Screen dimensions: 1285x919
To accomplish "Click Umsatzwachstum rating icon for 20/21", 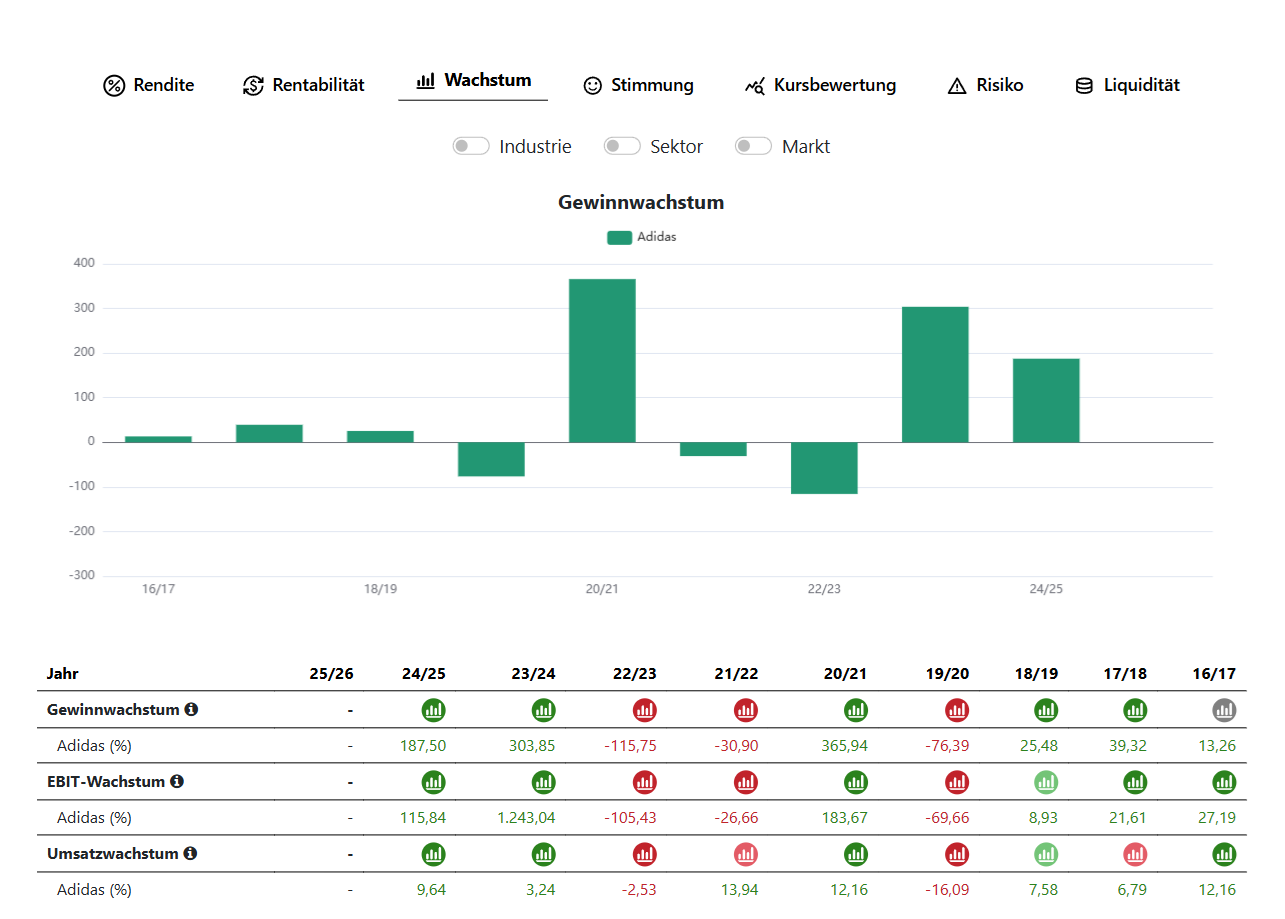I will (856, 854).
